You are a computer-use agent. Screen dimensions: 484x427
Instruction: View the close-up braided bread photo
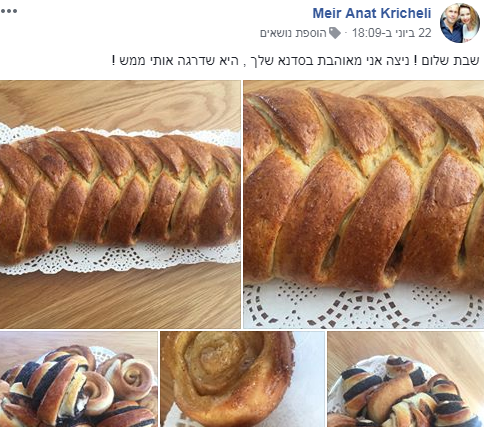click(363, 204)
